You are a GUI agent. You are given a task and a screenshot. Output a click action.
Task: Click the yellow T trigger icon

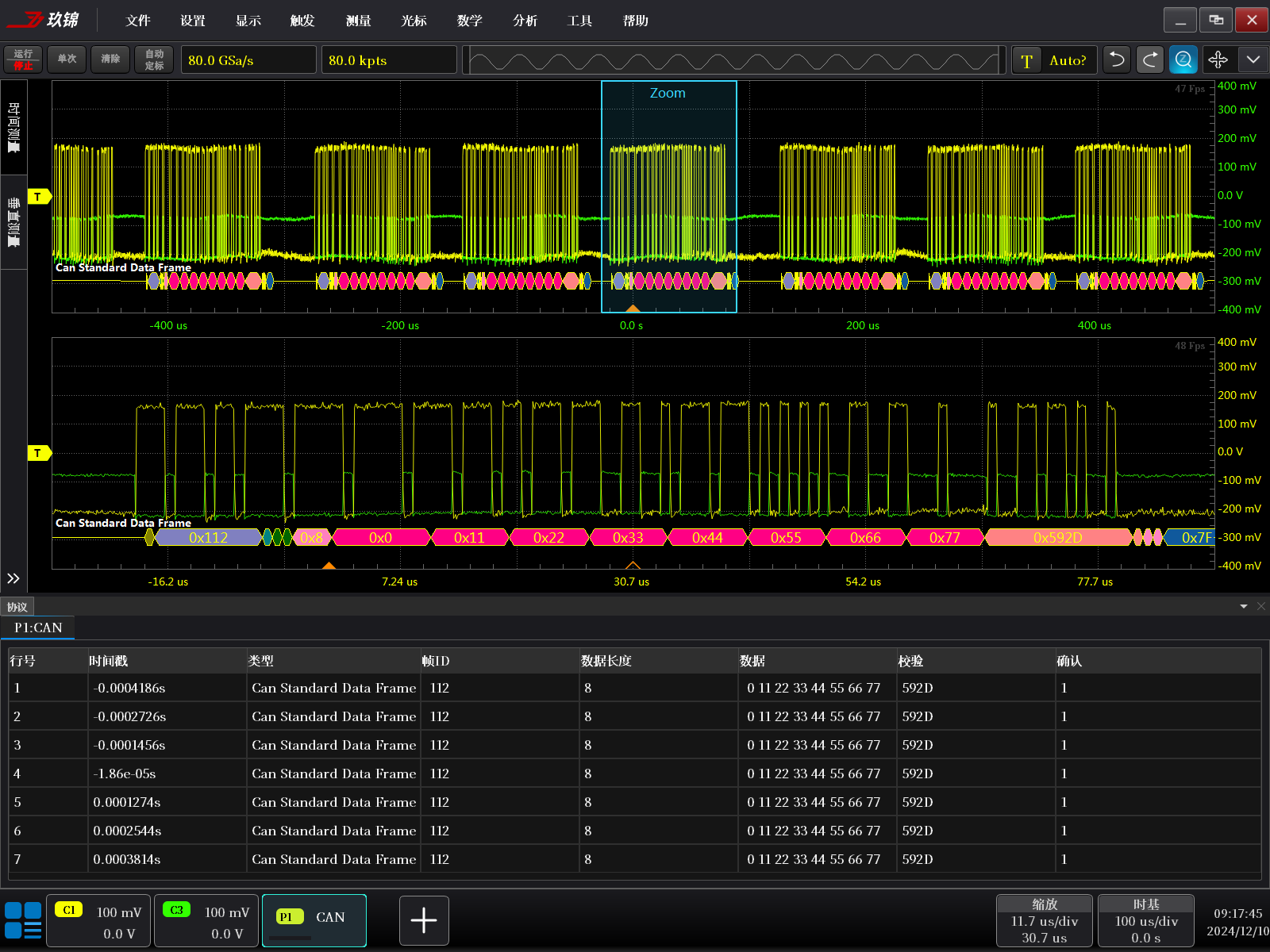(1026, 60)
